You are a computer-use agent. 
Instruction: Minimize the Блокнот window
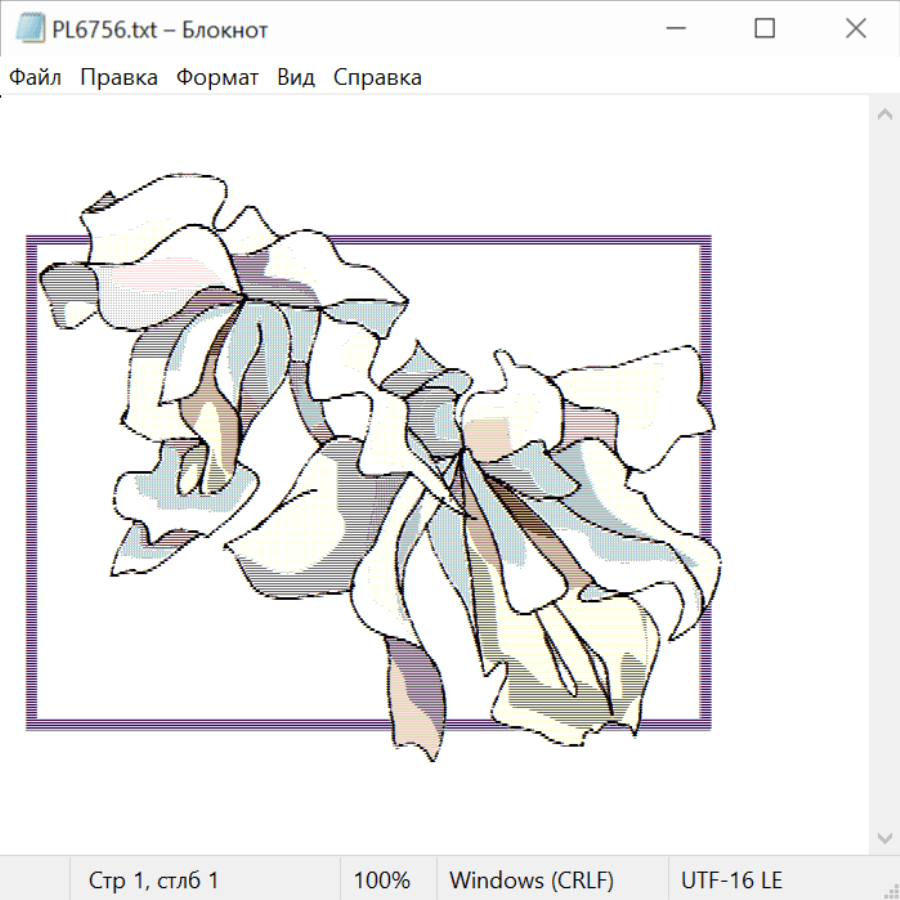[x=673, y=29]
